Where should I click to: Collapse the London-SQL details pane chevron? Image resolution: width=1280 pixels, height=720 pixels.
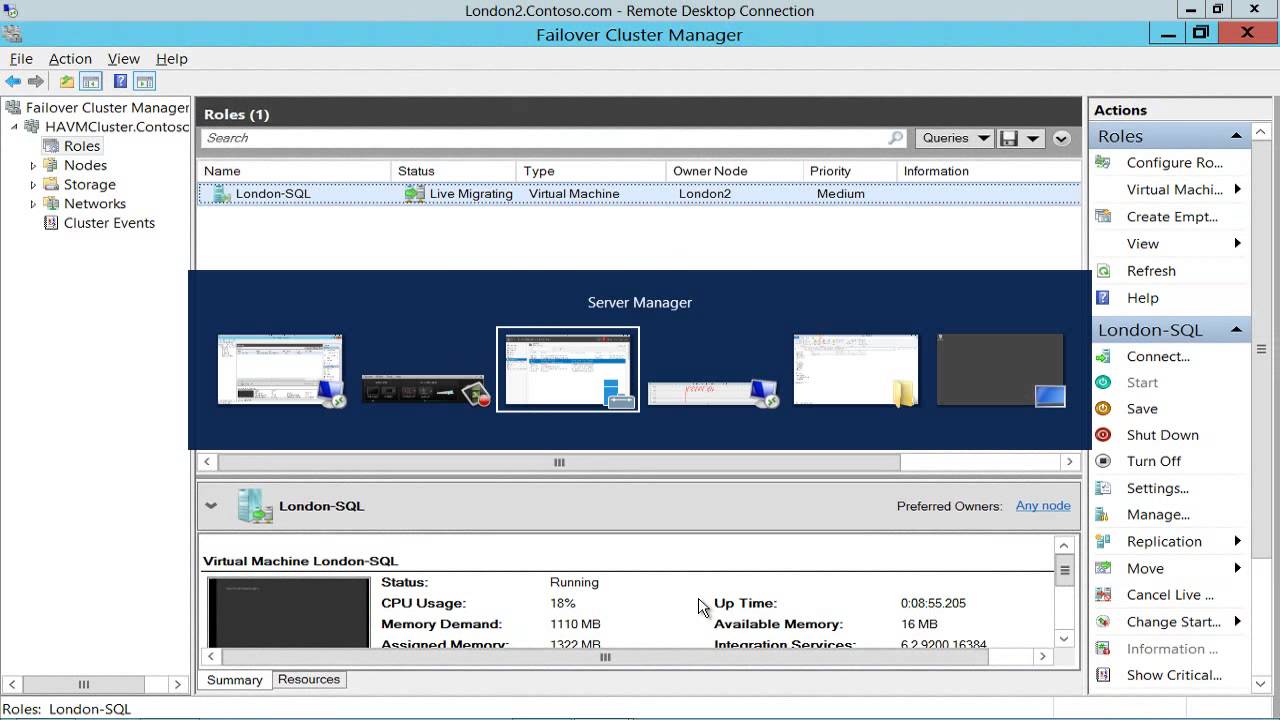click(211, 506)
